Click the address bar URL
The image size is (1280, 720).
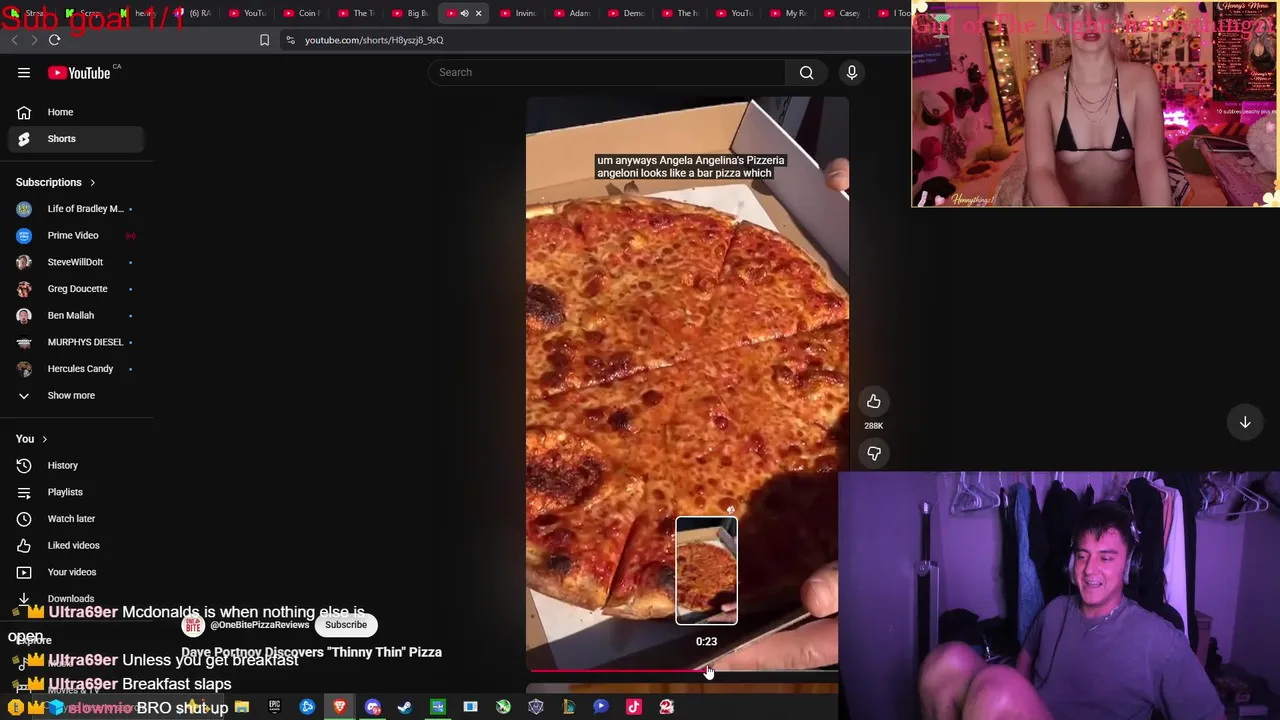point(374,40)
